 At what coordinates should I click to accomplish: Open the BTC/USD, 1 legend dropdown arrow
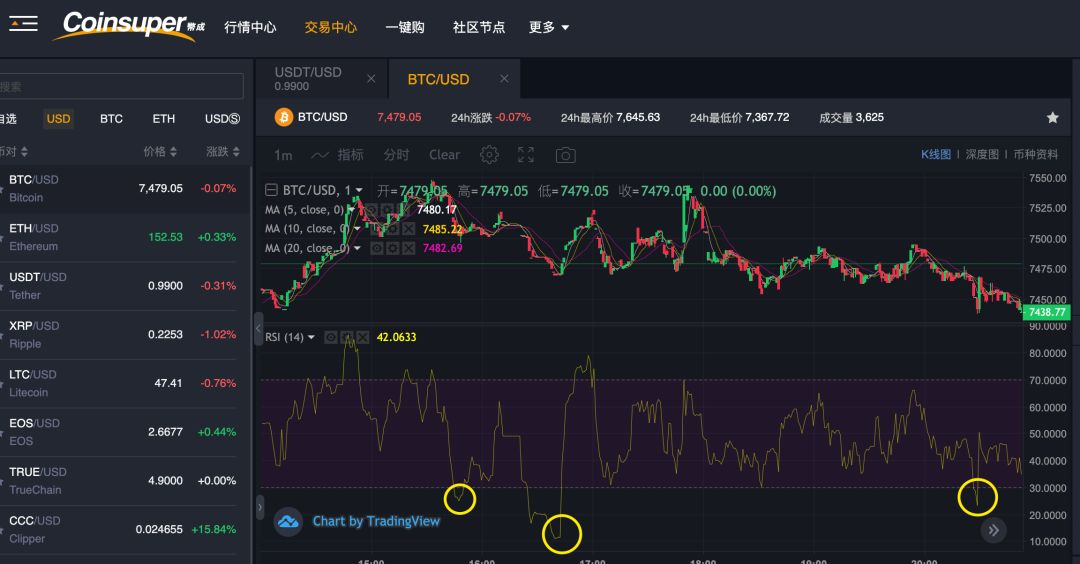[359, 191]
